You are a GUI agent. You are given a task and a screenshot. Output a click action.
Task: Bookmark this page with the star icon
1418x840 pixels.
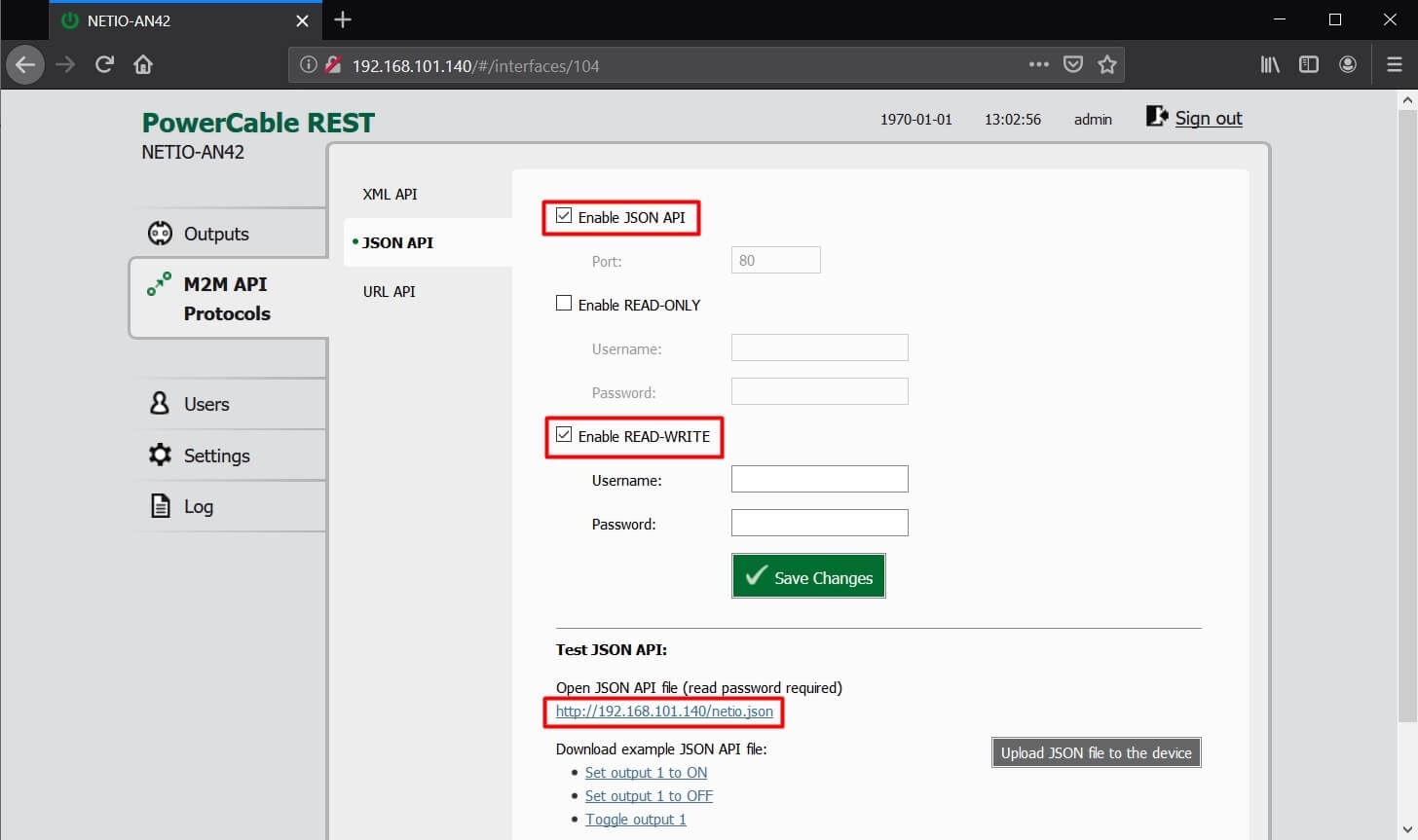click(x=1107, y=65)
